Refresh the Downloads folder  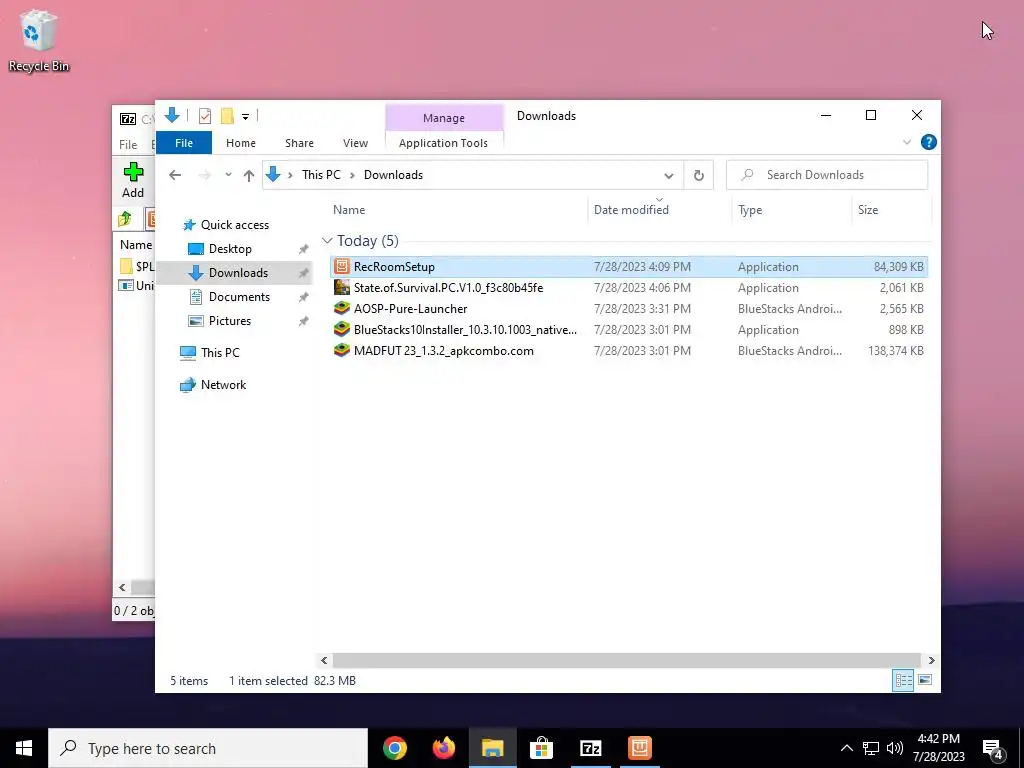point(698,175)
